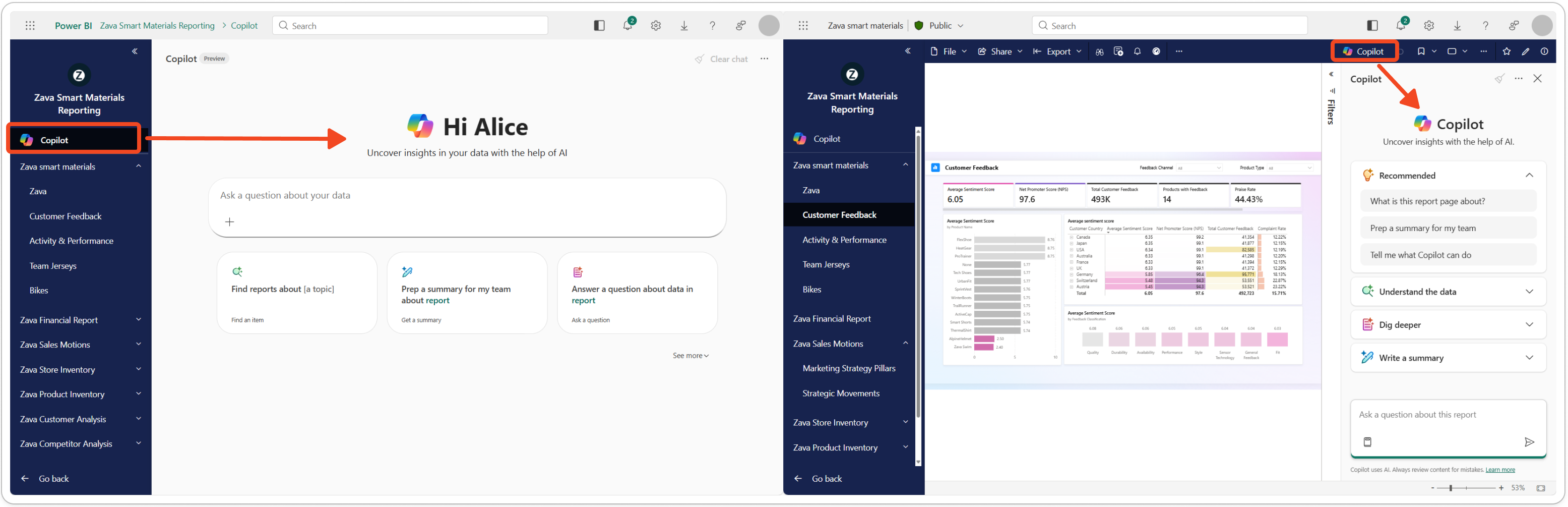Click the 'Find reports about [a topic]' card
1568x507 pixels.
(x=297, y=293)
